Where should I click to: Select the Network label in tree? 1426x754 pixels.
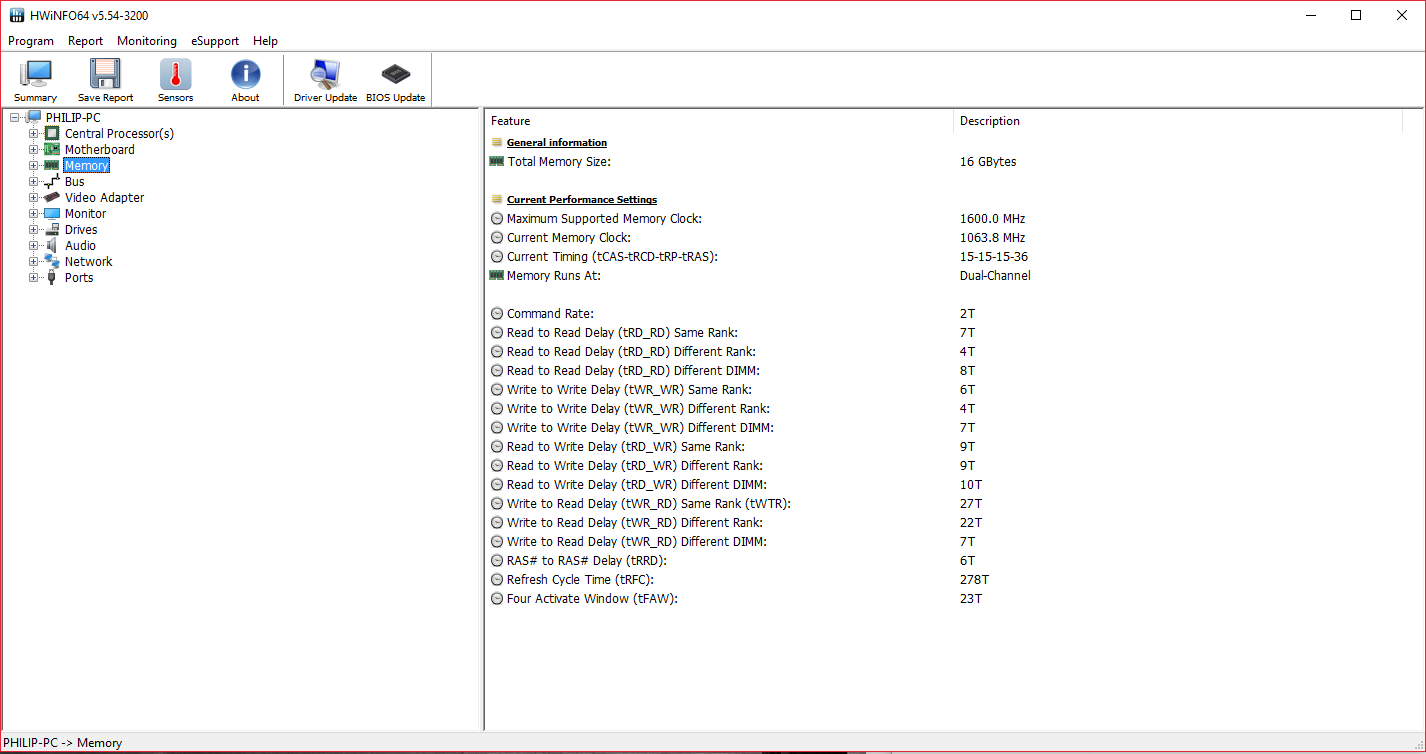click(88, 261)
